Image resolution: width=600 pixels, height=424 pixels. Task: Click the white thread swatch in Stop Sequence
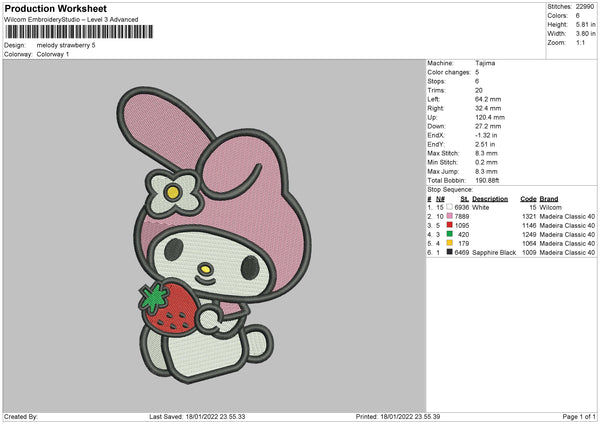[449, 207]
